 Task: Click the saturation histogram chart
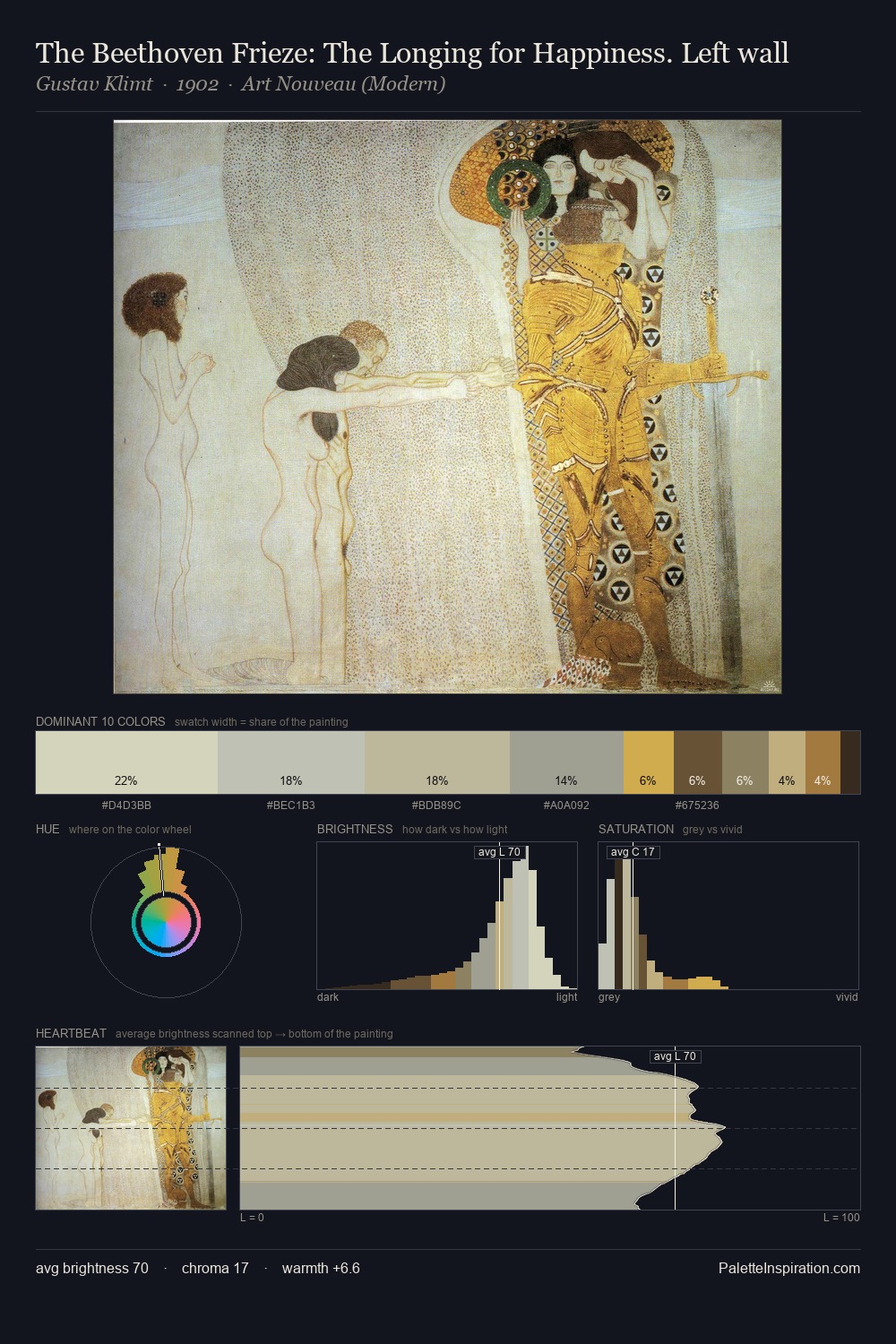click(x=728, y=916)
